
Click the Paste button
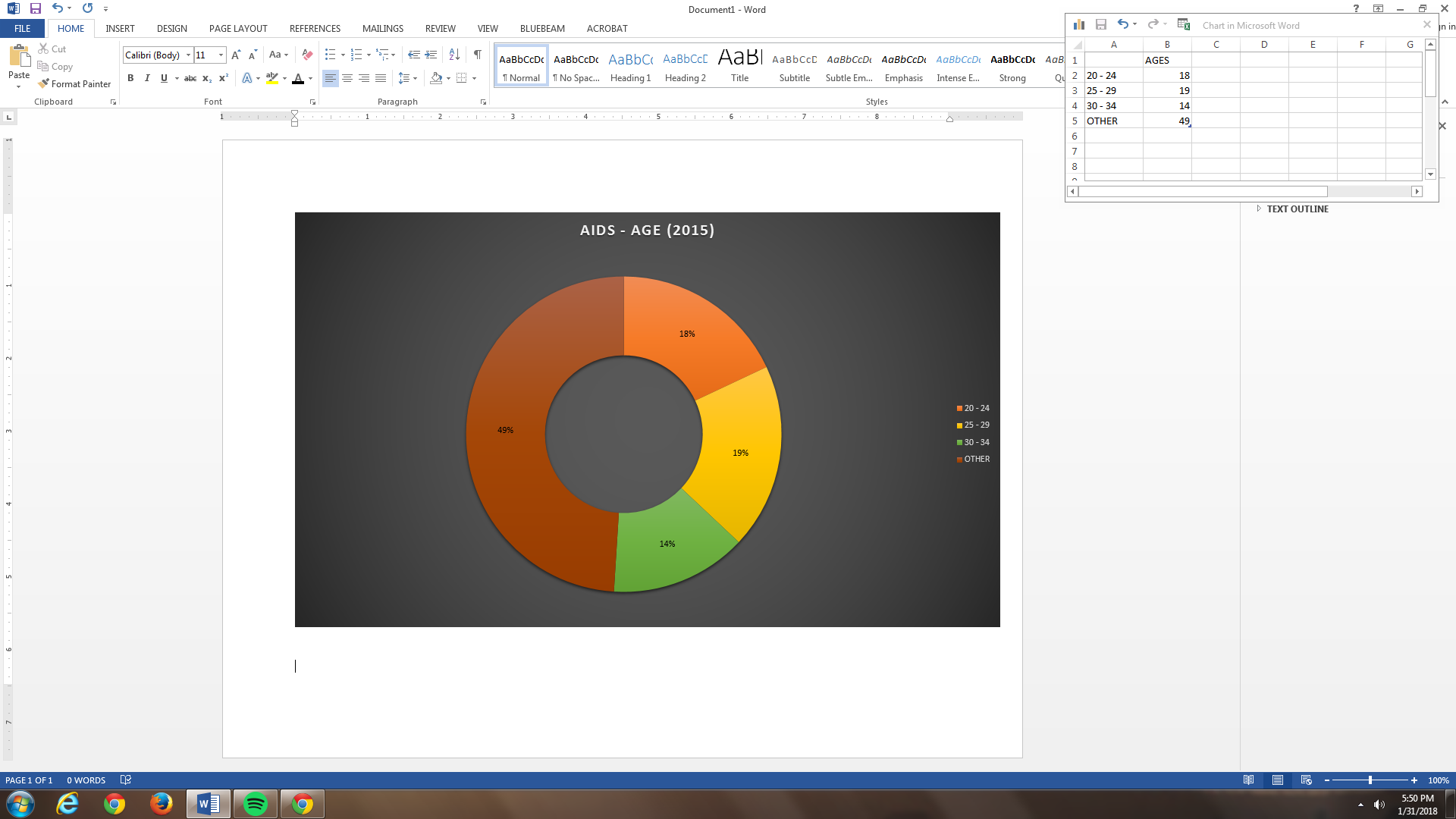tap(19, 62)
